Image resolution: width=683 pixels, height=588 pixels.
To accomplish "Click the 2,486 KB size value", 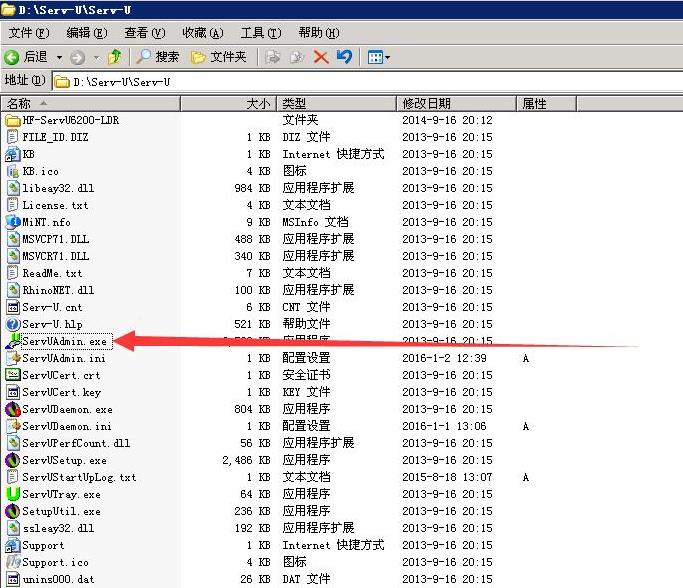I will coord(246,460).
